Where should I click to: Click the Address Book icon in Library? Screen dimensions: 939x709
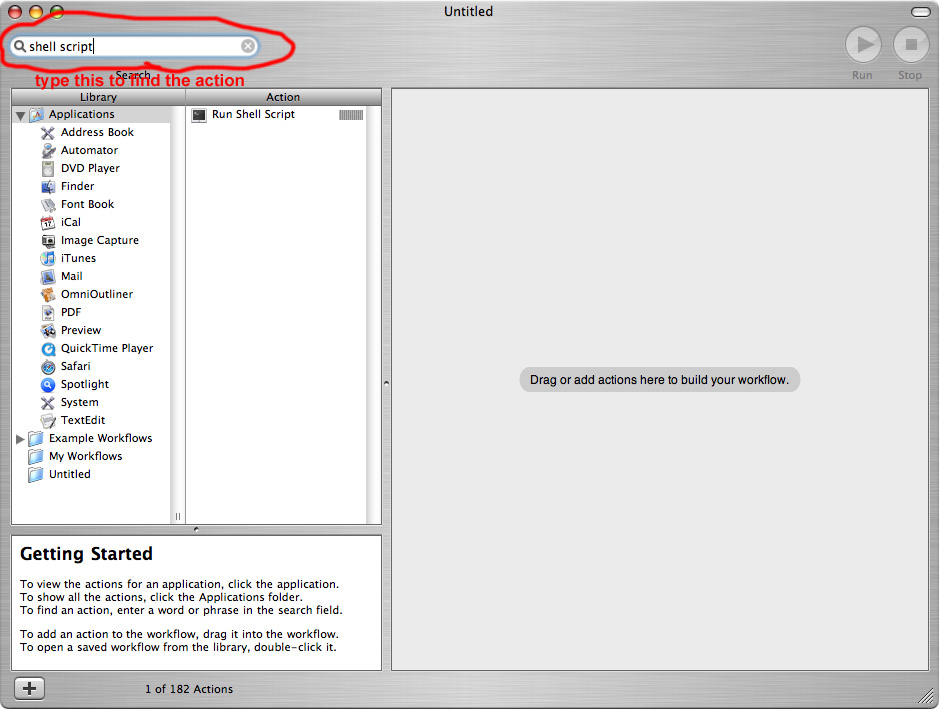tap(48, 132)
